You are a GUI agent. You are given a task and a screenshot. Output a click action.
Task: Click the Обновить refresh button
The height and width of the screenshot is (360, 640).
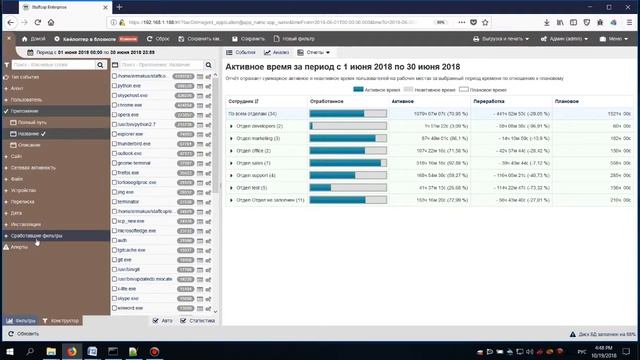tap(24, 334)
